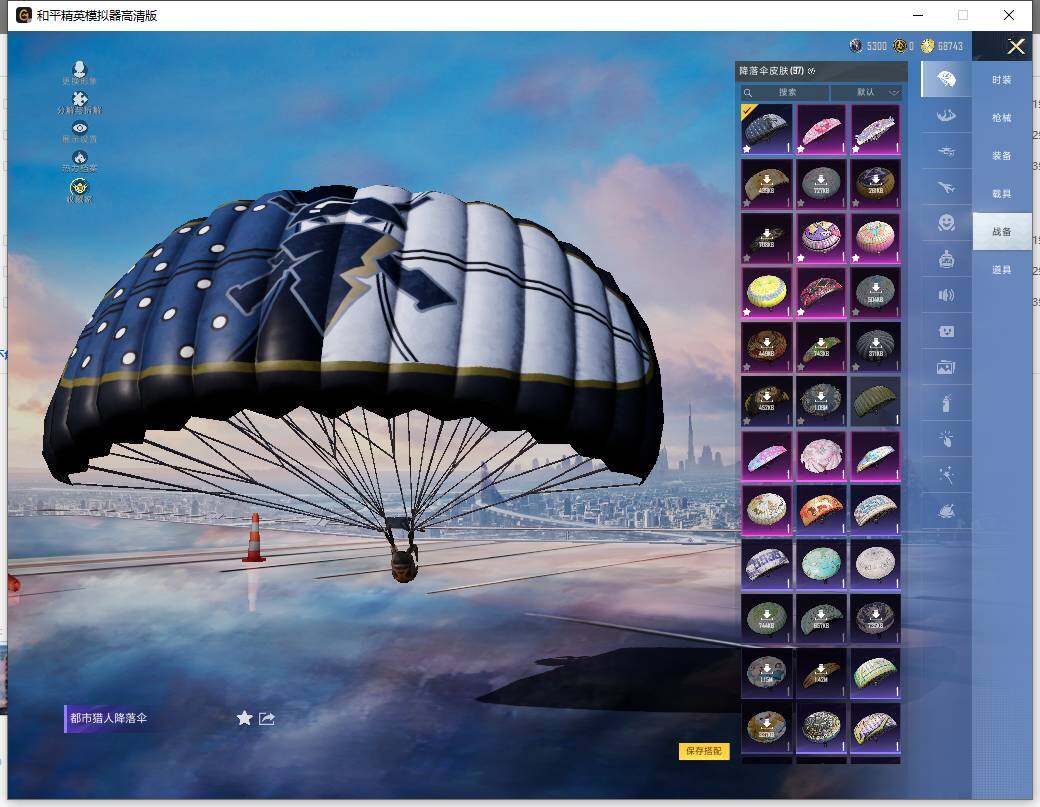Click the yellow 保存搭配 button

(704, 751)
